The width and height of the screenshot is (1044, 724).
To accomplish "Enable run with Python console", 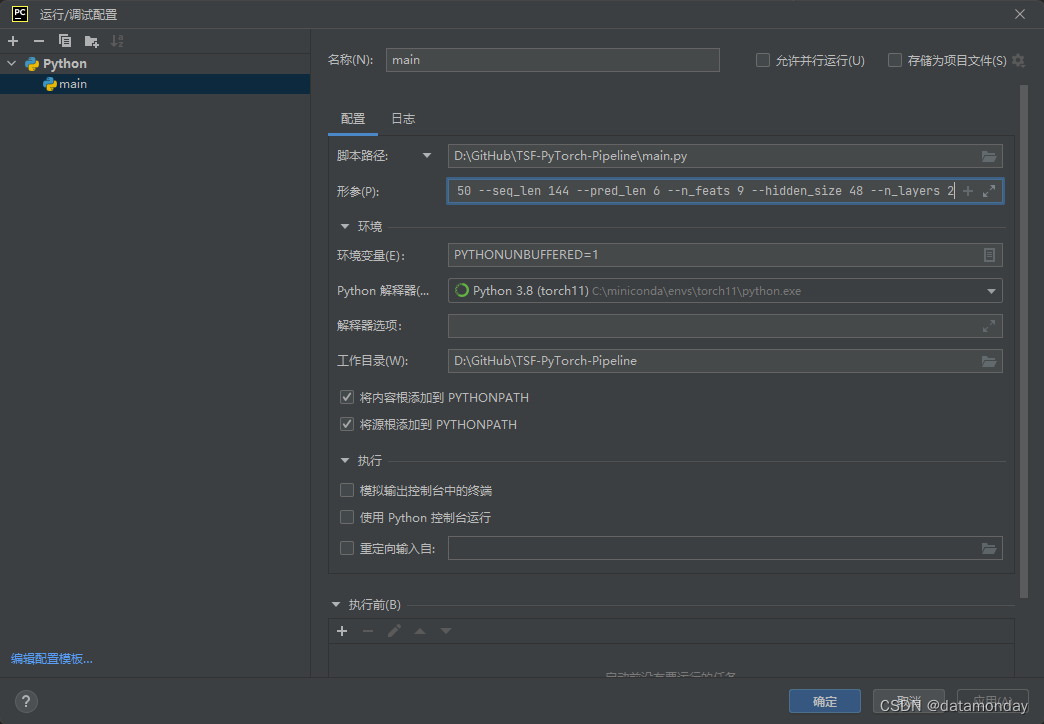I will click(x=347, y=518).
